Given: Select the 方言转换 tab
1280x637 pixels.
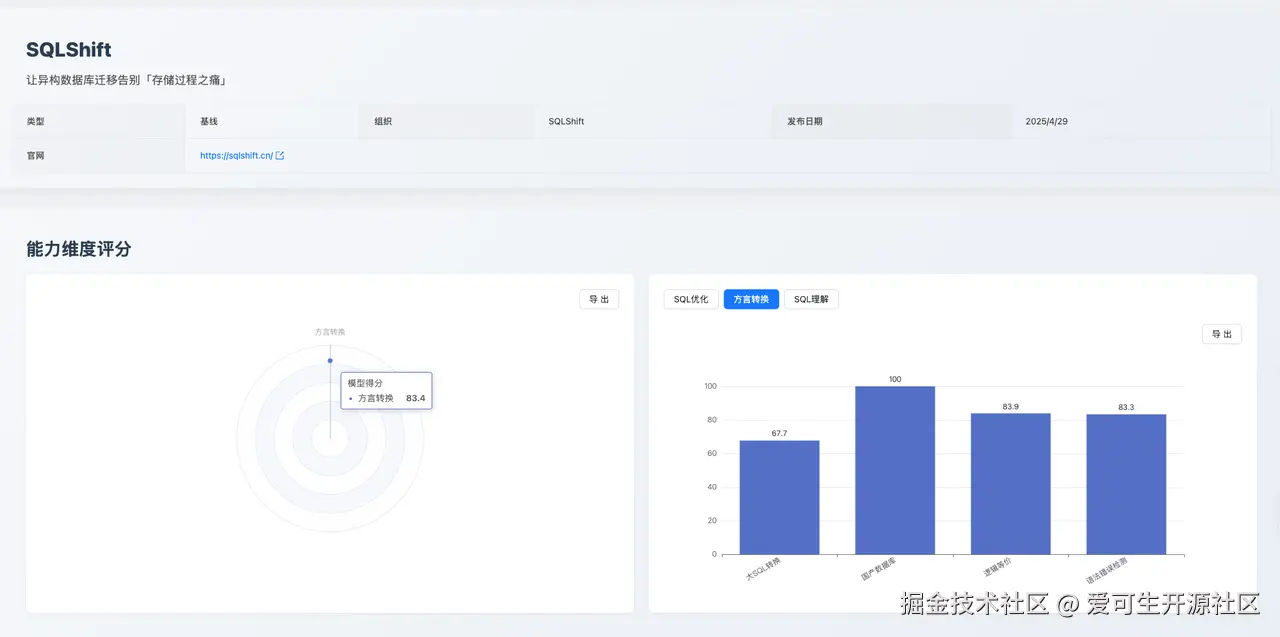Looking at the screenshot, I should 751,299.
